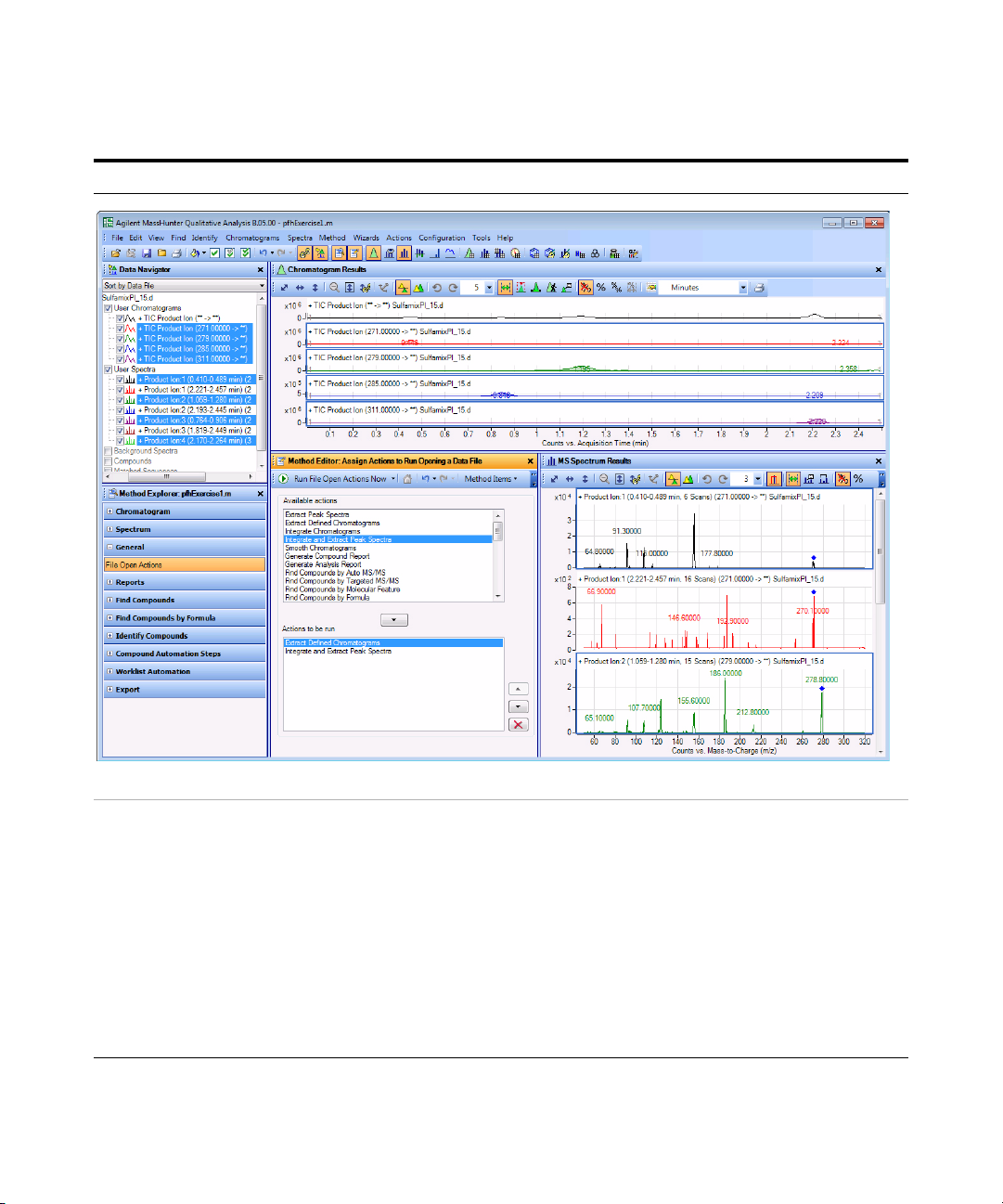Delete the selected action with the red X
Screen dimensions: 1003x1204
[519, 725]
